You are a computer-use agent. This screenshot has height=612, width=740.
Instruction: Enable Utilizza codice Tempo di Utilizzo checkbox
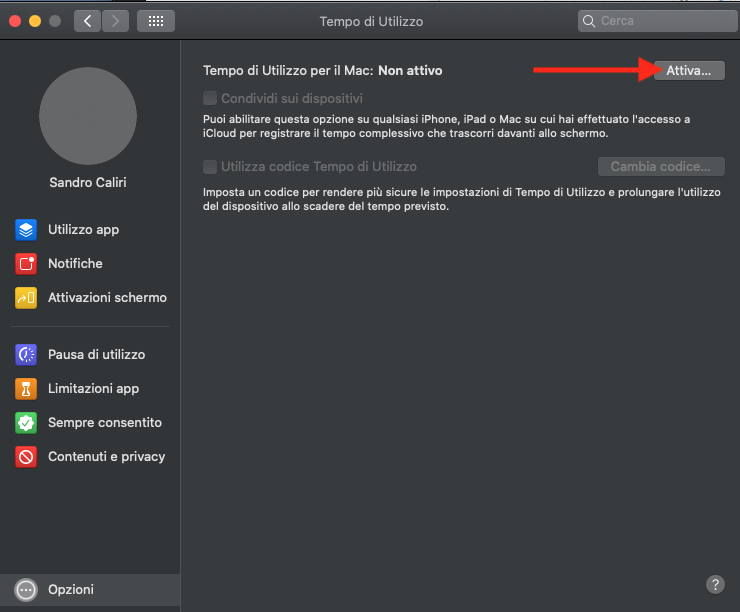[x=210, y=167]
